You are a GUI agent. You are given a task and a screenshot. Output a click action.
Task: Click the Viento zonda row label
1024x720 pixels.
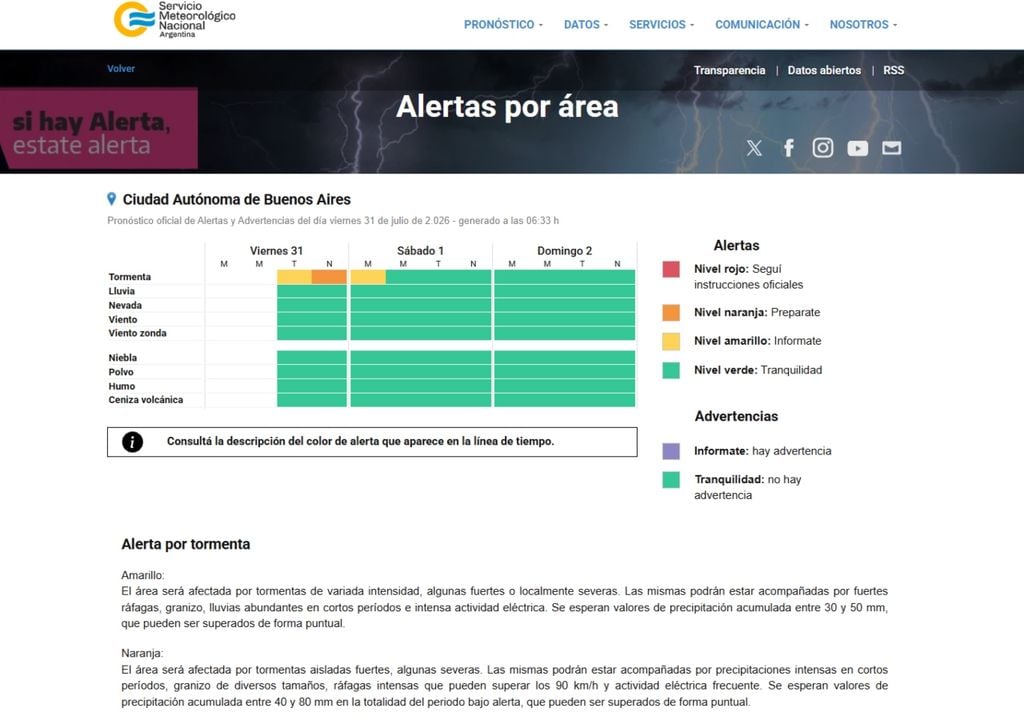[x=137, y=333]
